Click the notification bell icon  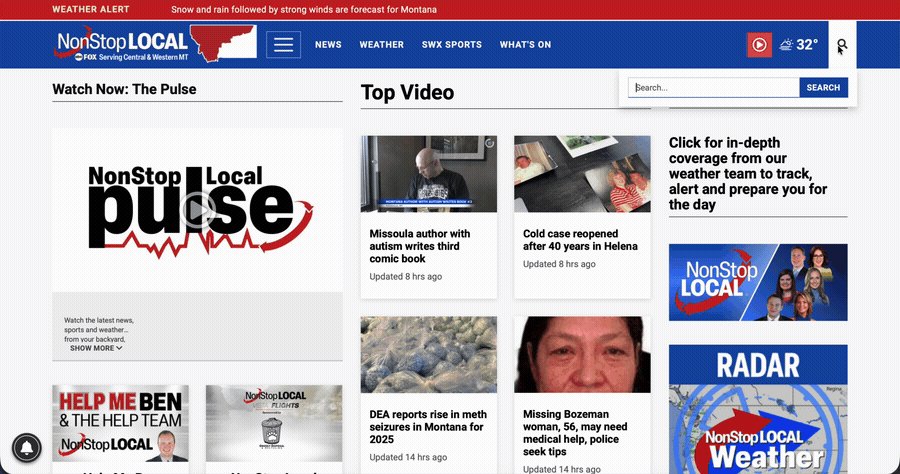click(26, 448)
